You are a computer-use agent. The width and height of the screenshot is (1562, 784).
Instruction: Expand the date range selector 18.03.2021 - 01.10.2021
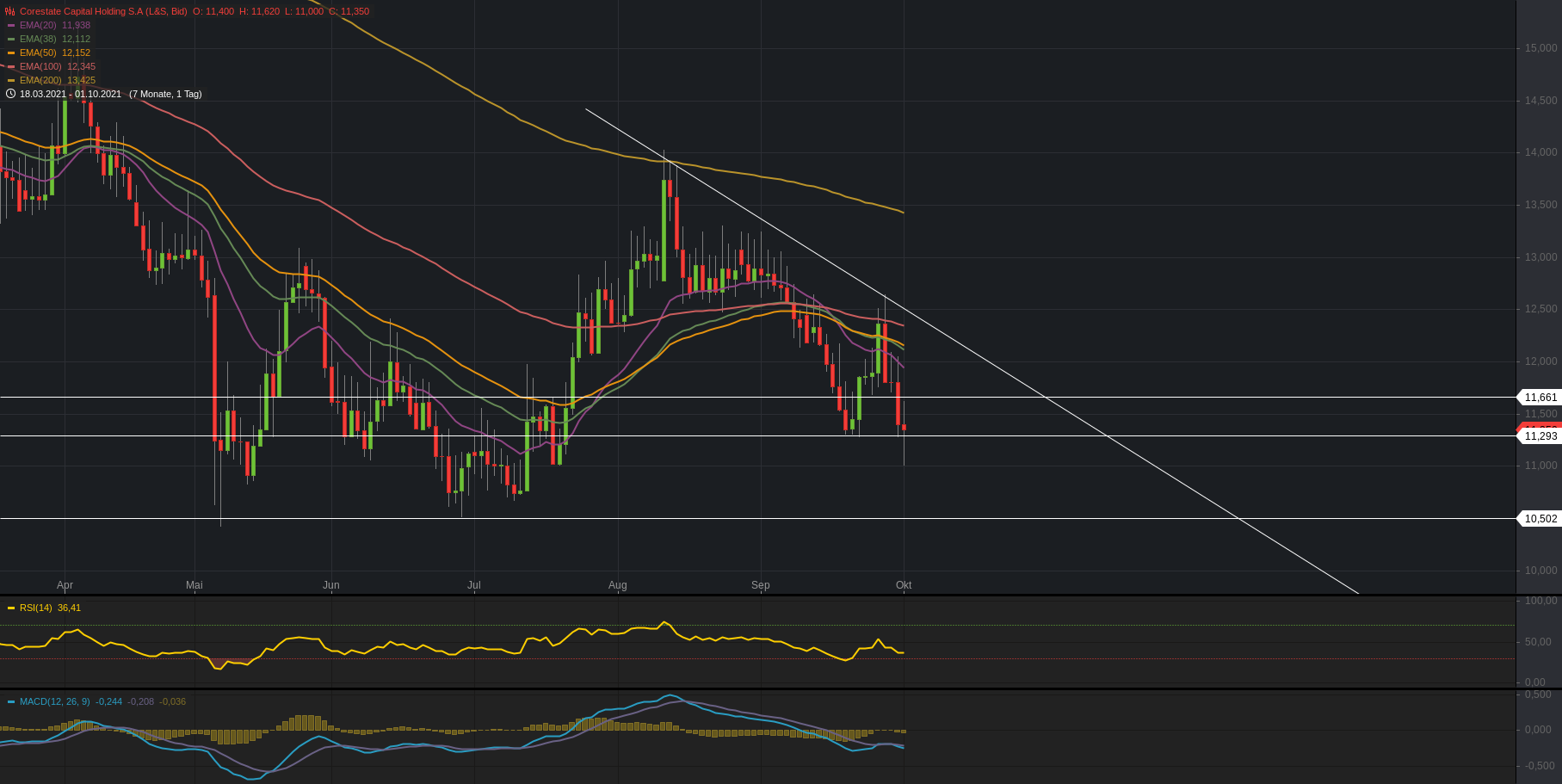point(71,95)
